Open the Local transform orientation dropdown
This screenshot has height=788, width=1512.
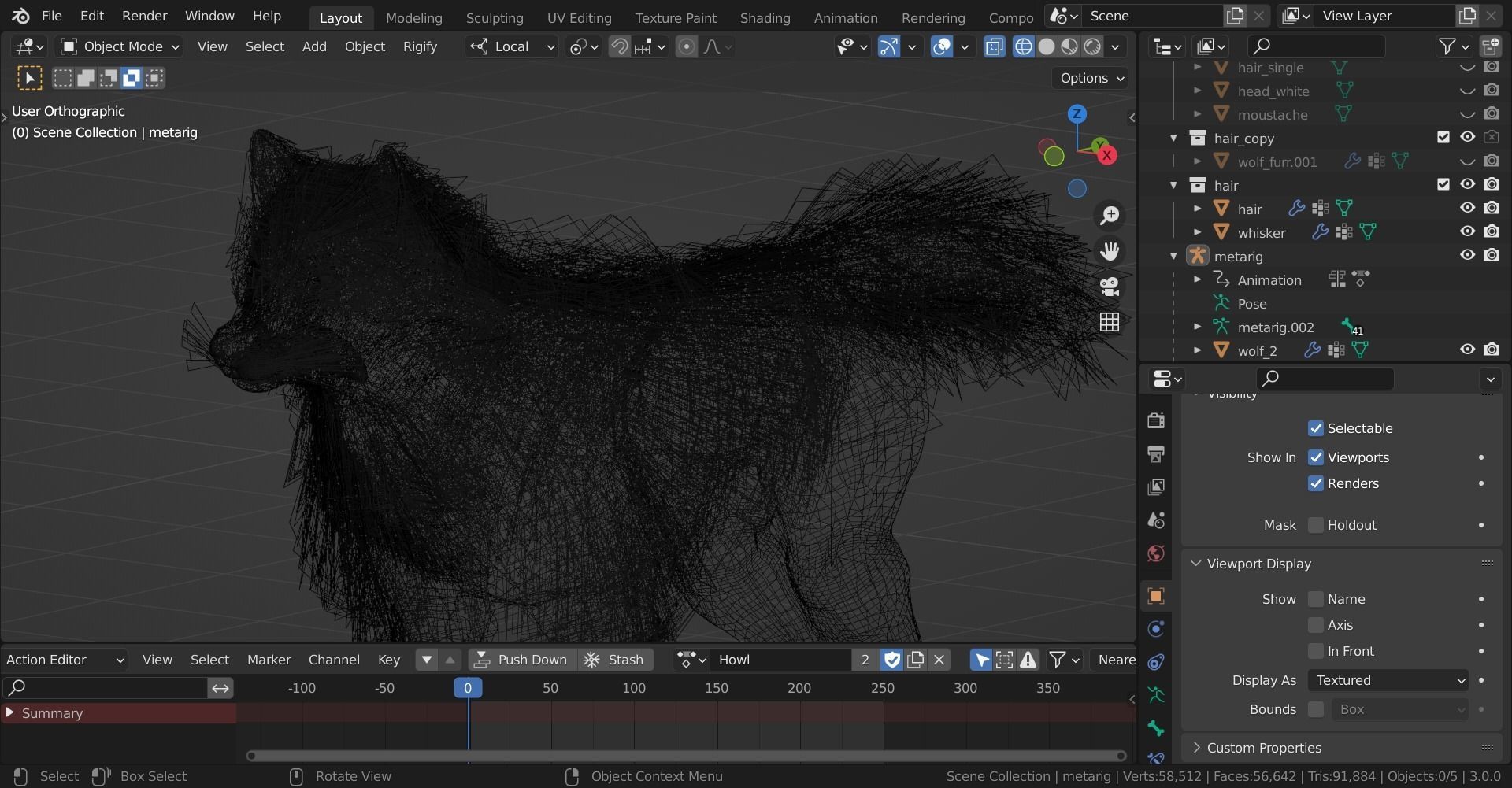[512, 47]
